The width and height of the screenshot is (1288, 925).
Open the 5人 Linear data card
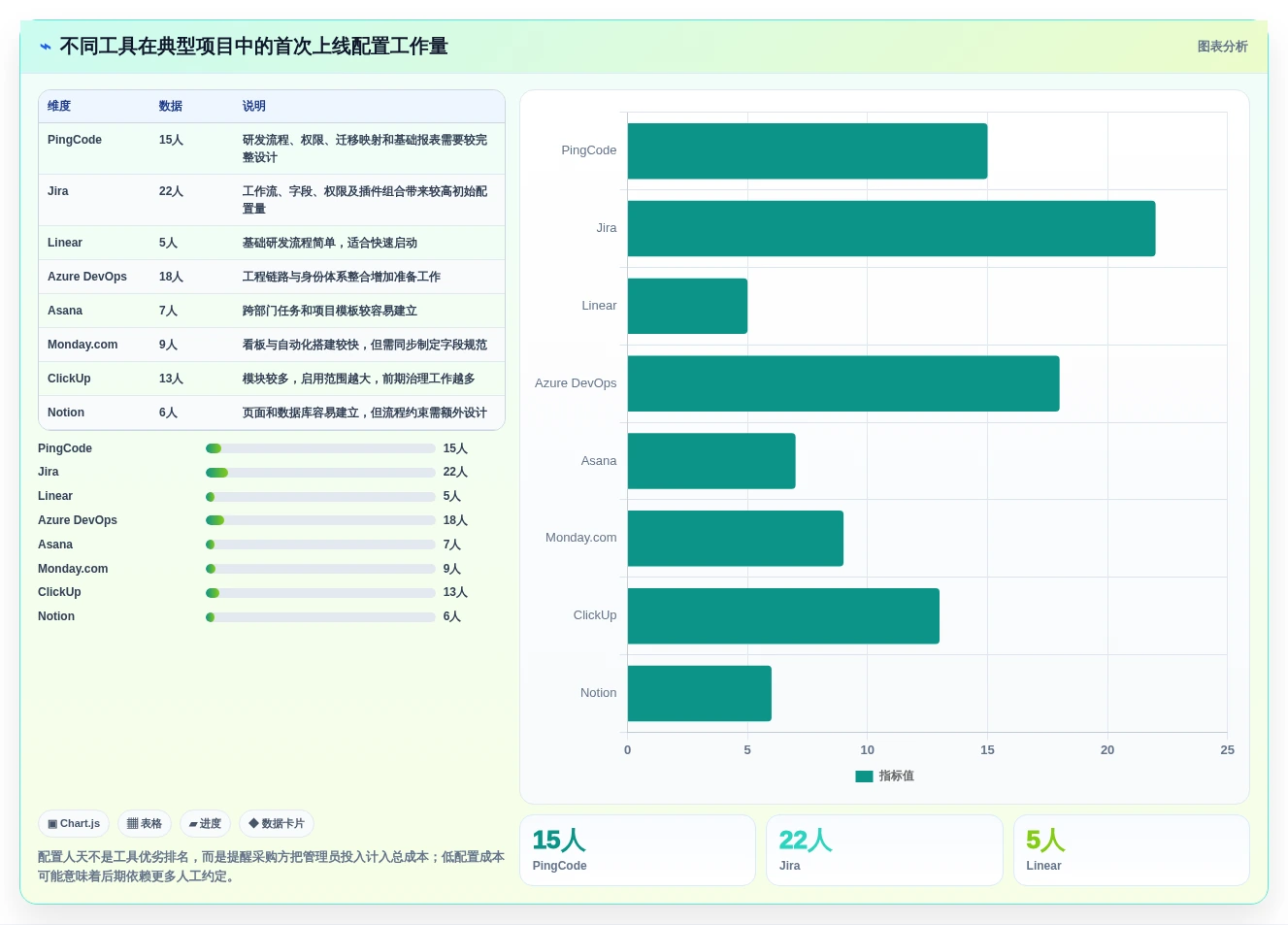[1132, 850]
